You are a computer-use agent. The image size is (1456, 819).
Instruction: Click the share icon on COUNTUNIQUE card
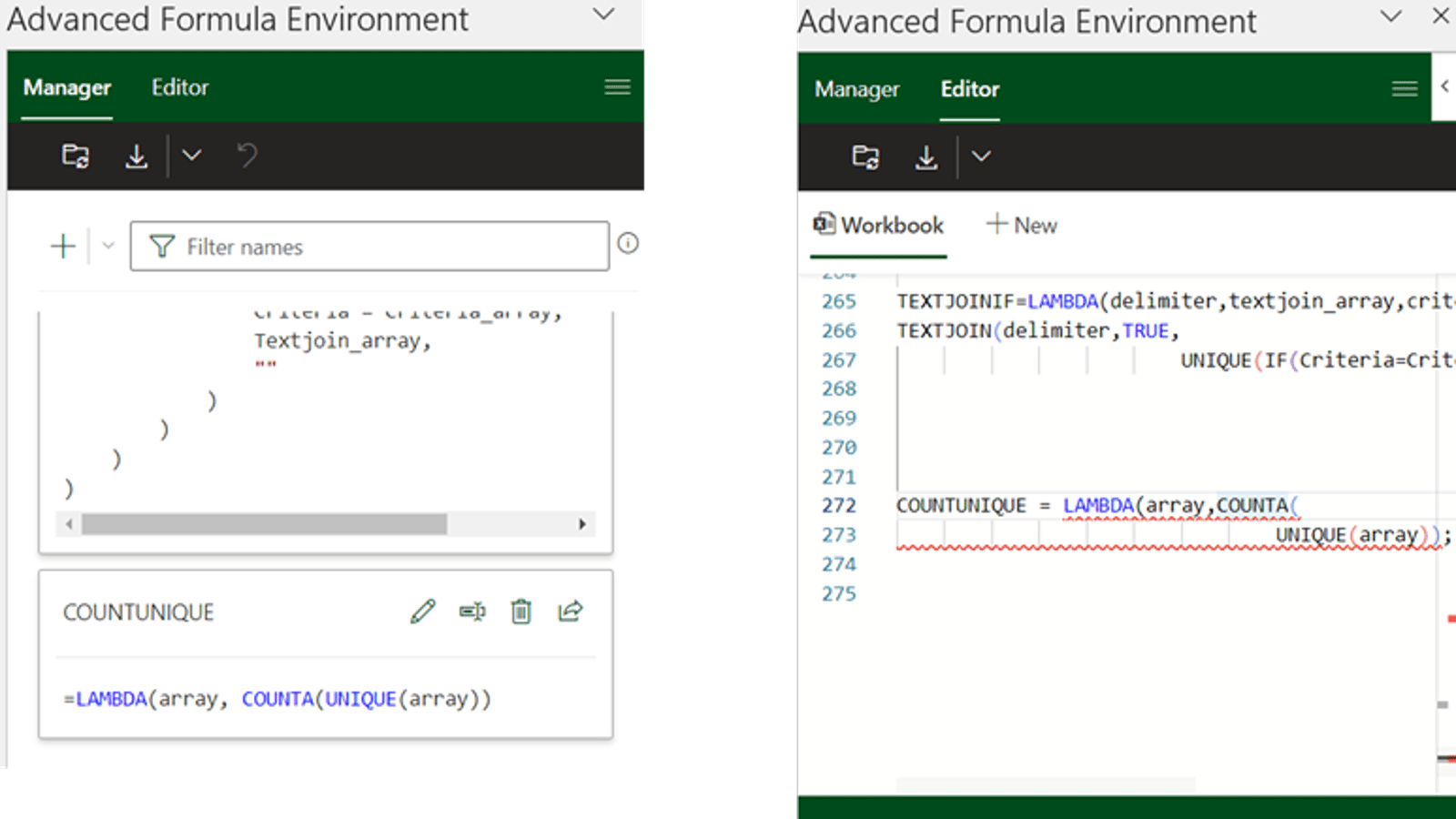click(x=571, y=611)
